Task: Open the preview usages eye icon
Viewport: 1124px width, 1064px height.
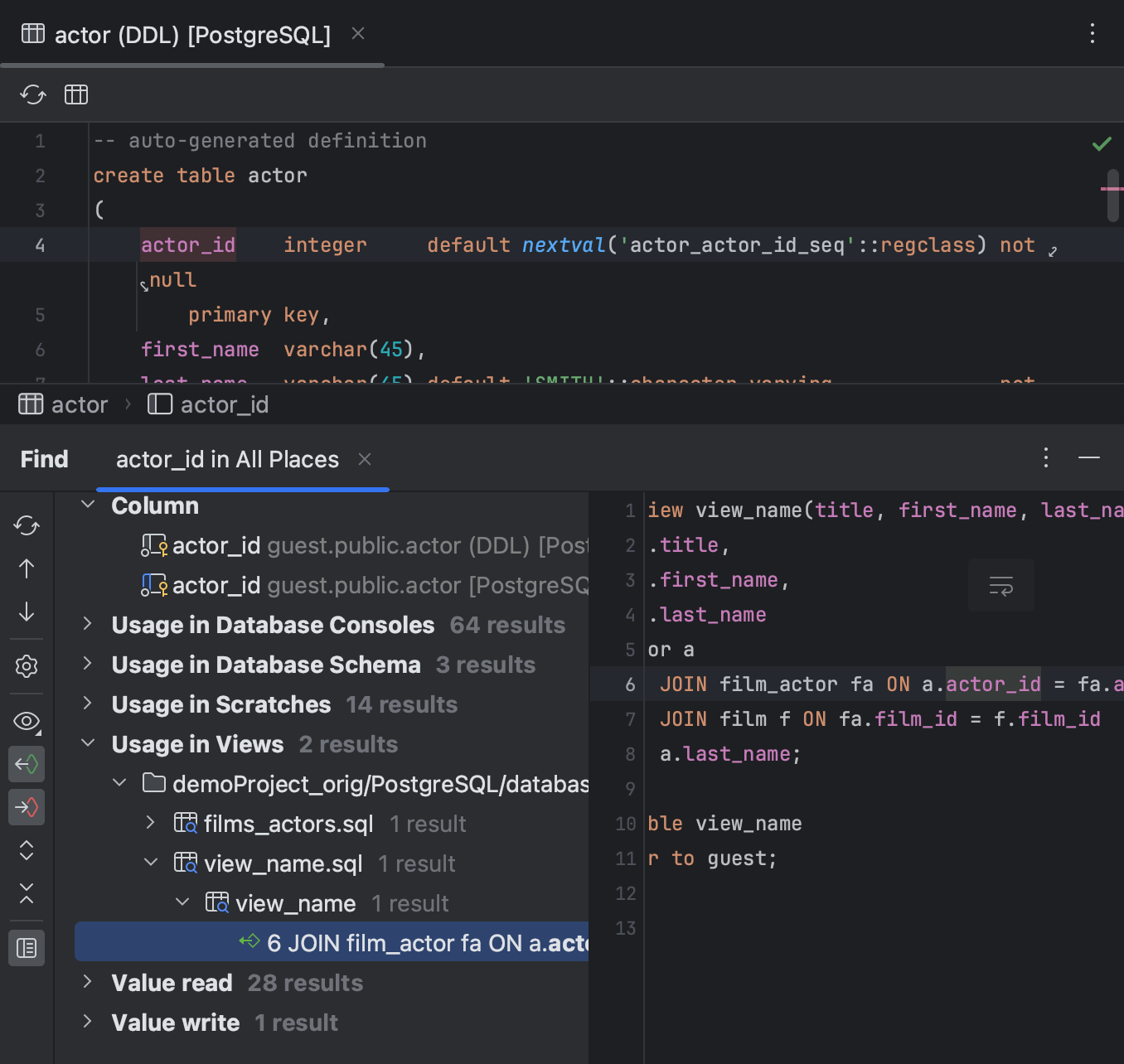Action: [27, 722]
